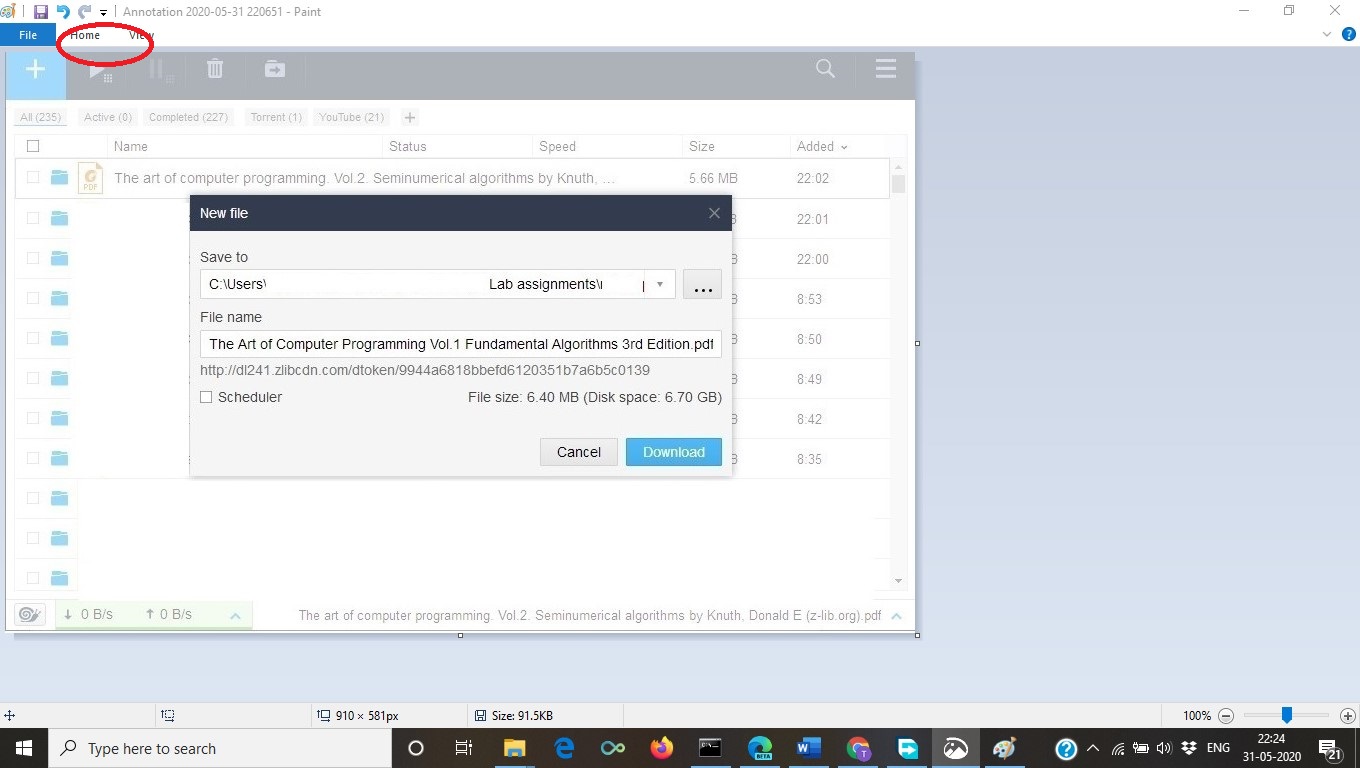Open Chrome from the taskbar
1360x768 pixels.
858,748
